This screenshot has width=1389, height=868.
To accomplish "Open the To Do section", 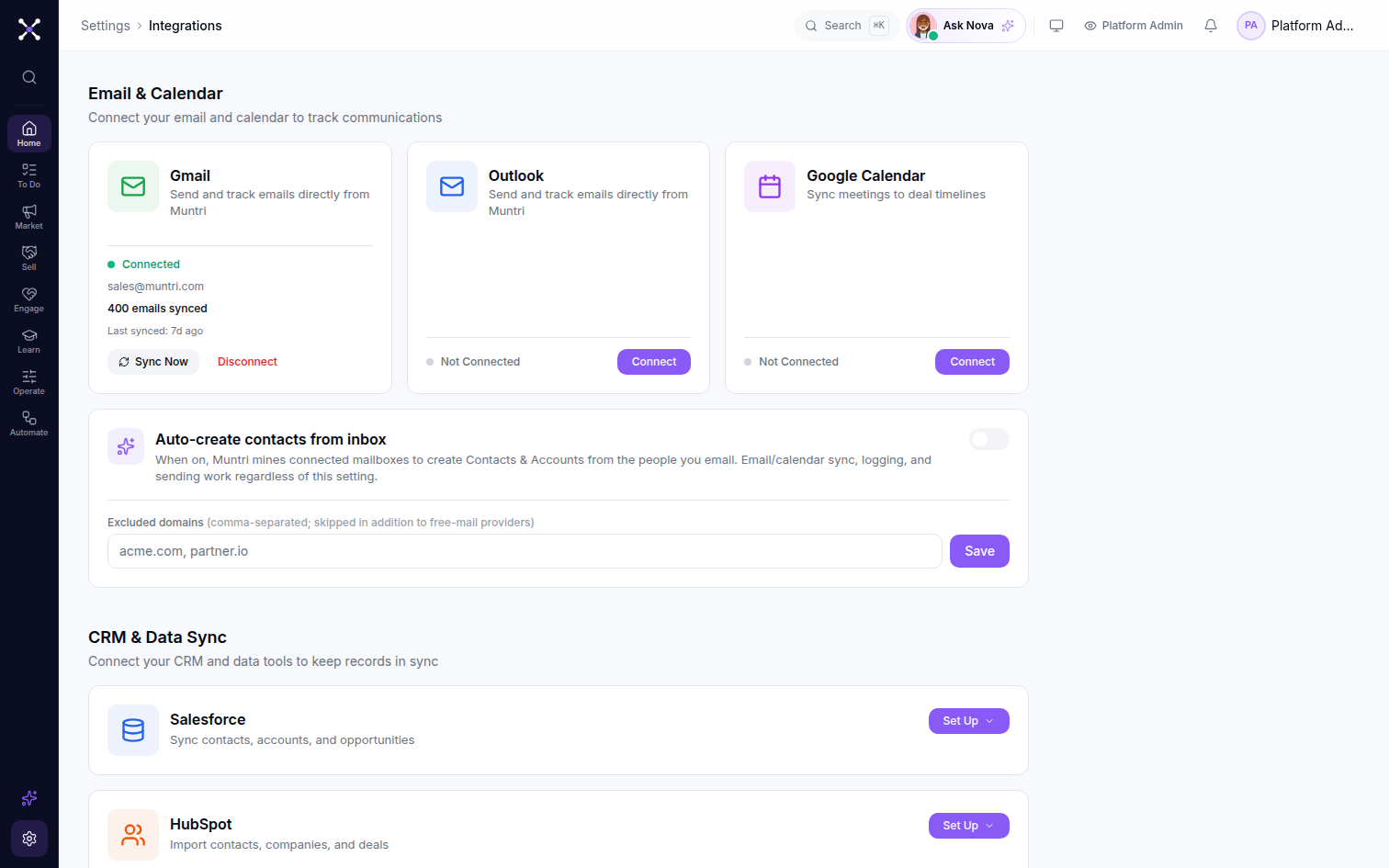I will pos(29,175).
